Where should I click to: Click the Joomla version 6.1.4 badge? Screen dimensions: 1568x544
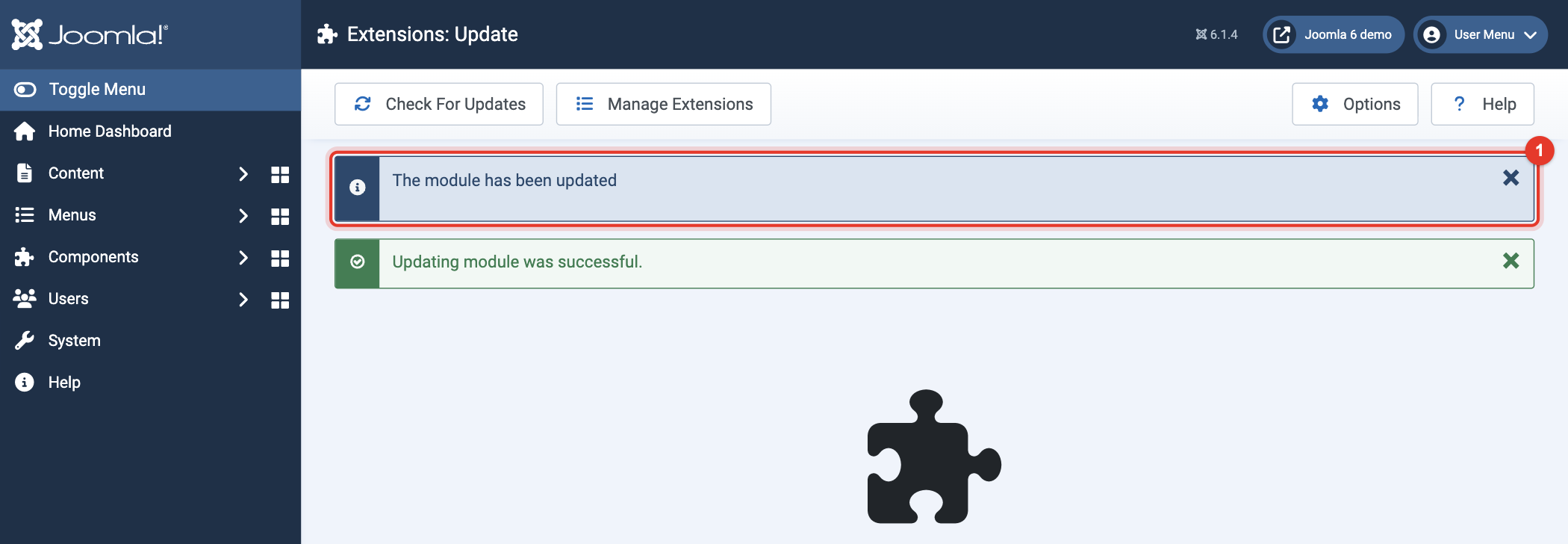click(x=1216, y=34)
